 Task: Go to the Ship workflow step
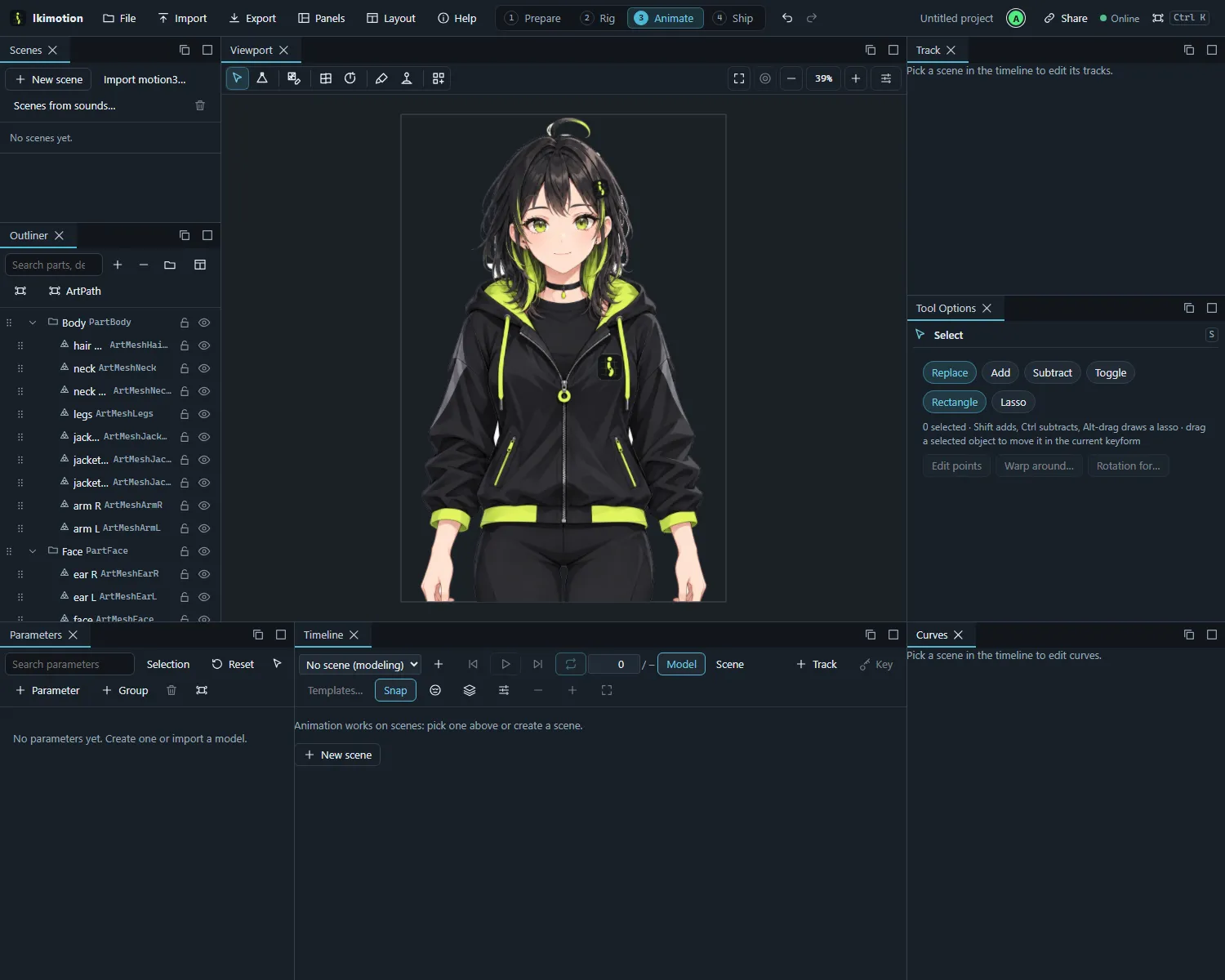pyautogui.click(x=733, y=18)
